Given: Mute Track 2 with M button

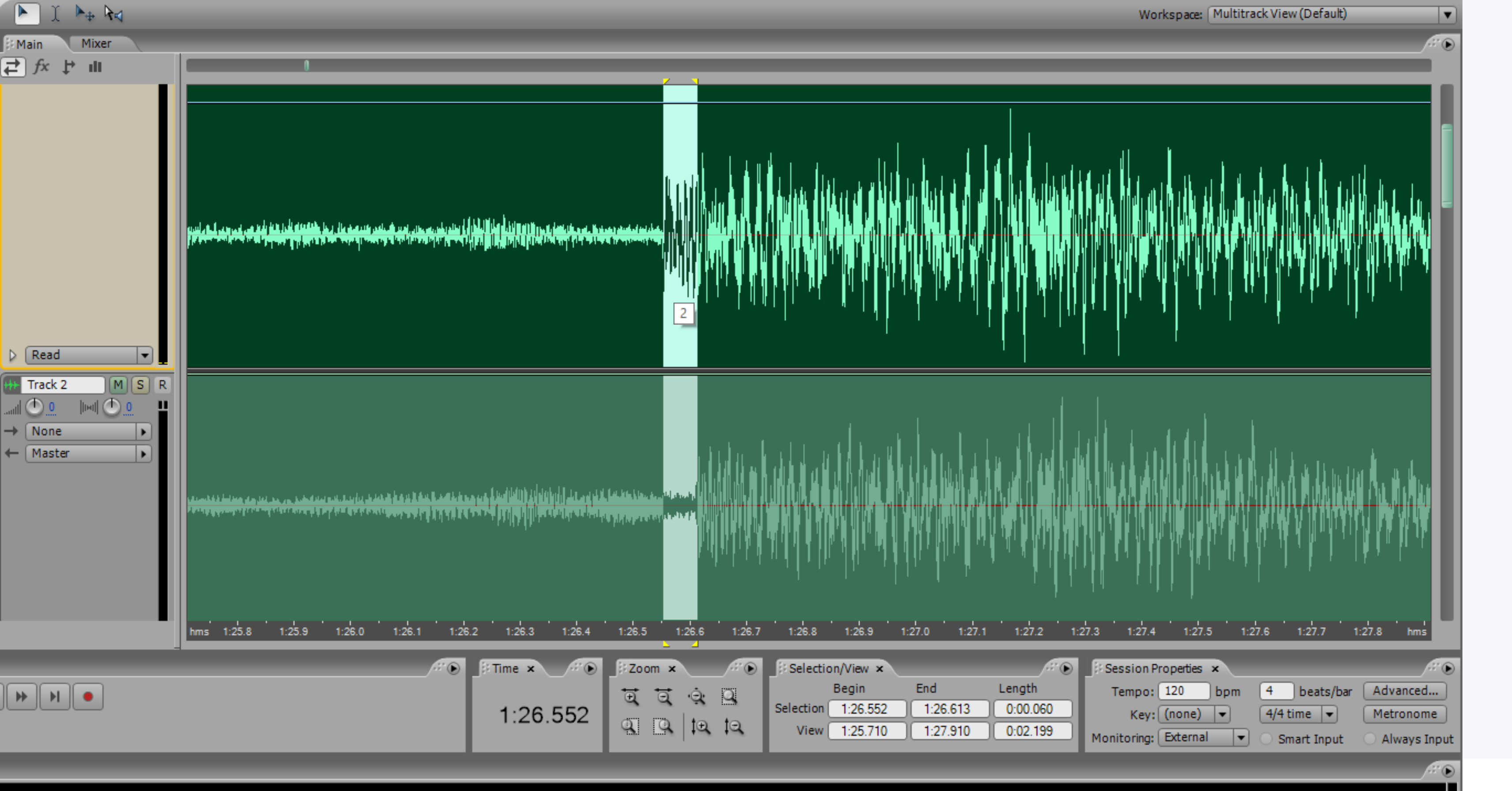Looking at the screenshot, I should pos(118,385).
